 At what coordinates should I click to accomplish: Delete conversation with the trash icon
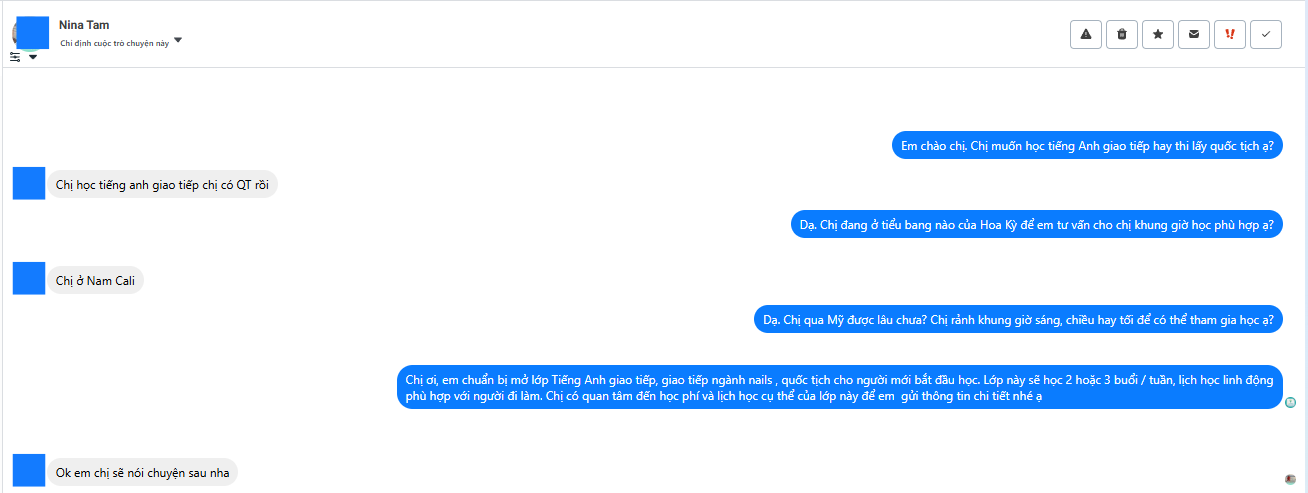1121,34
